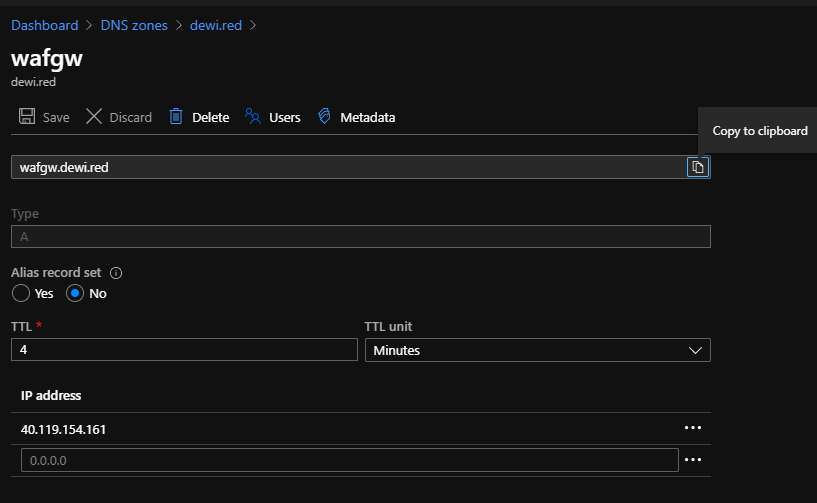This screenshot has width=817, height=503.
Task: Select Yes for Alias record set
Action: pos(21,294)
